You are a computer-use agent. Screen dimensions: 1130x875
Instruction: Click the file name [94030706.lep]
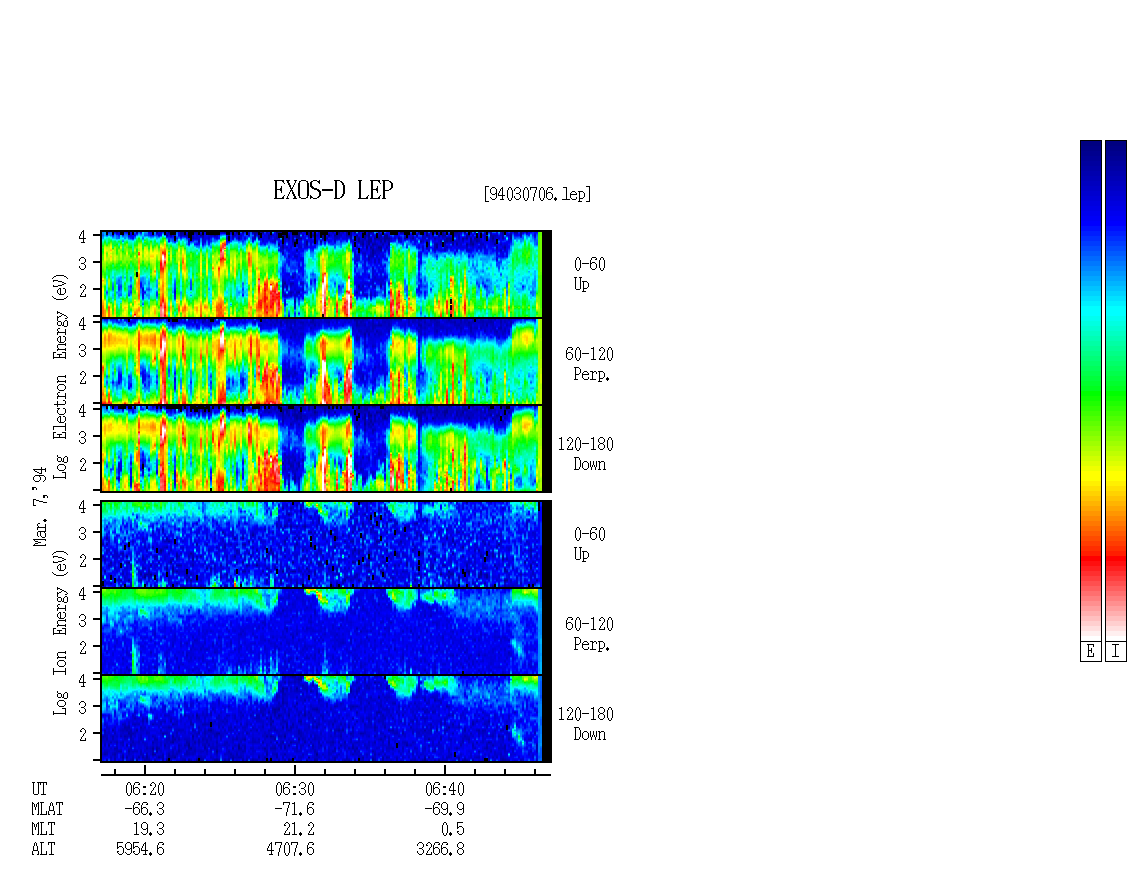tap(538, 194)
